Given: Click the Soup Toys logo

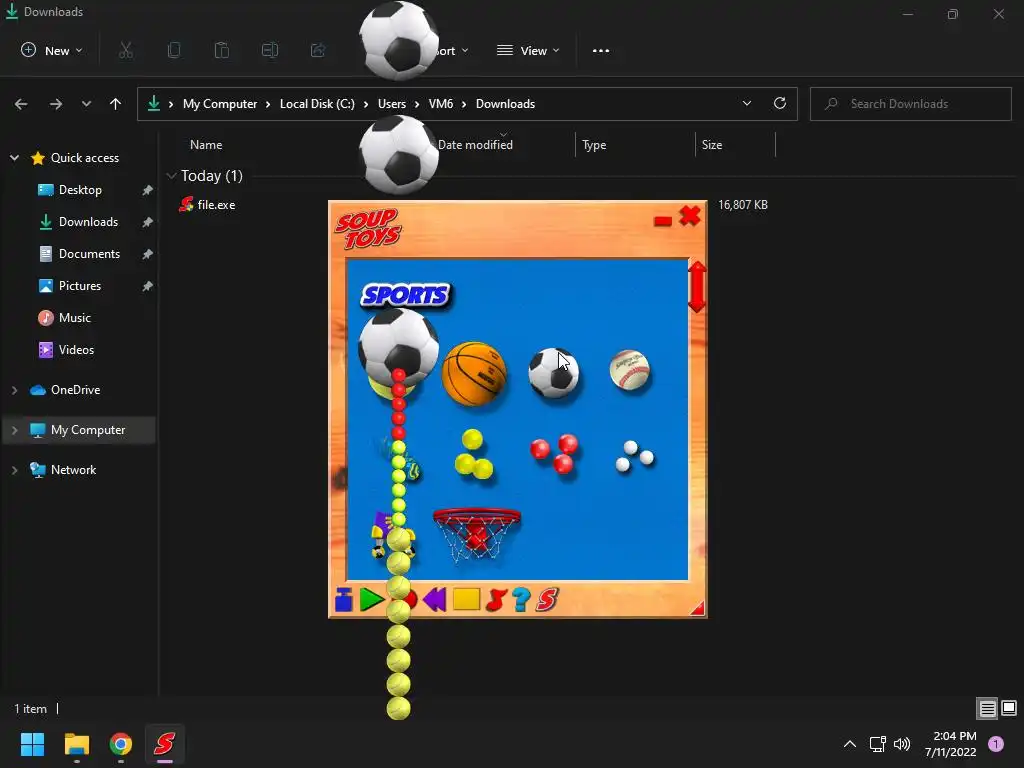Looking at the screenshot, I should pos(369,228).
